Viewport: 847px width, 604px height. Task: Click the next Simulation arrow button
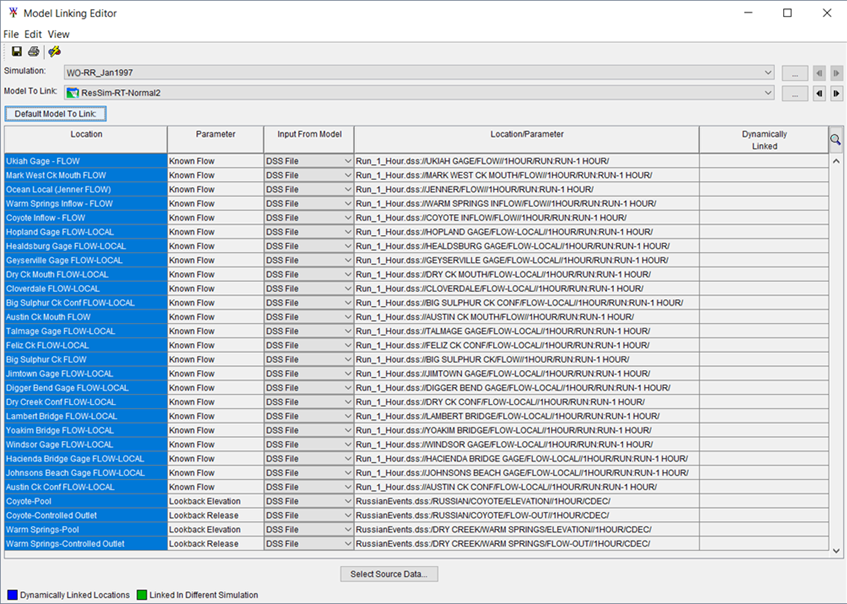tap(835, 72)
